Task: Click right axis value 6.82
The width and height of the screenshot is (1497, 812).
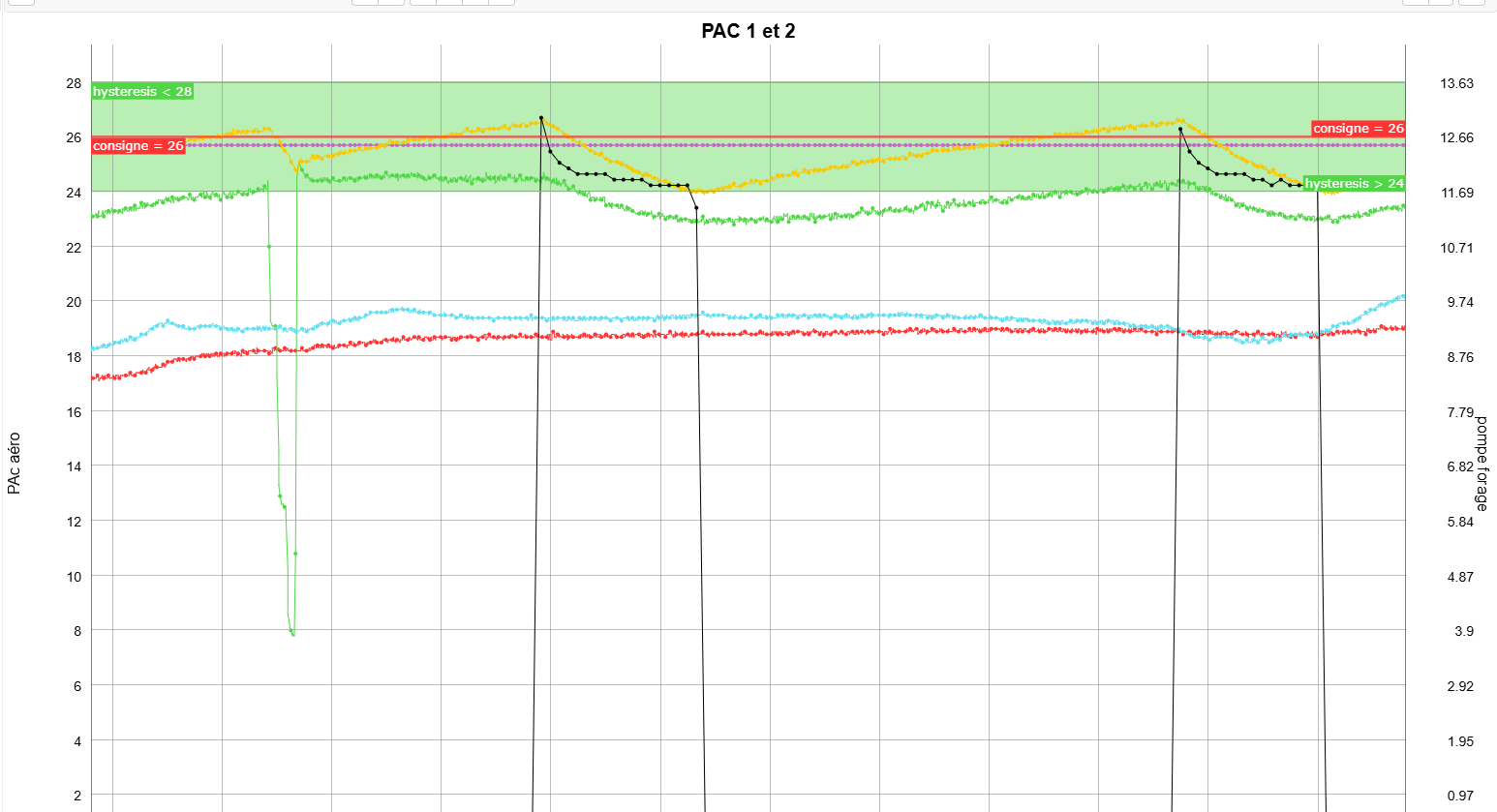Action: coord(1460,466)
